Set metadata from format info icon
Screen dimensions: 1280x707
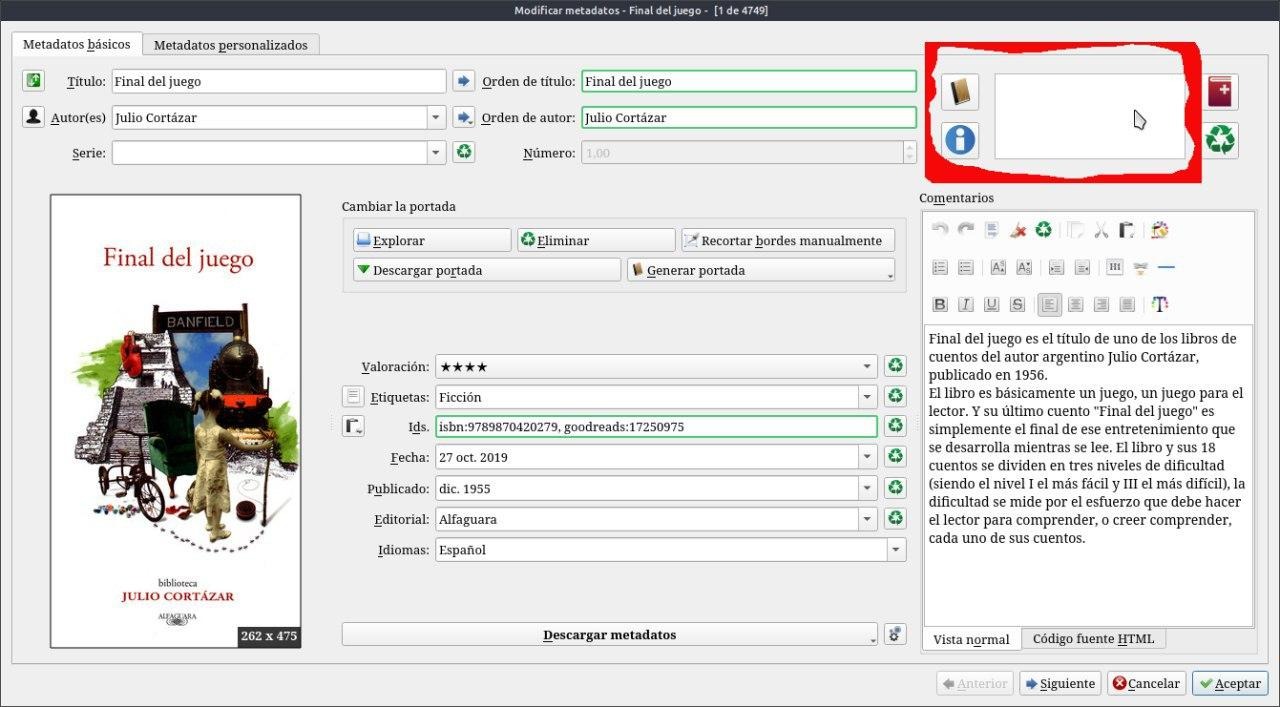pyautogui.click(x=960, y=139)
